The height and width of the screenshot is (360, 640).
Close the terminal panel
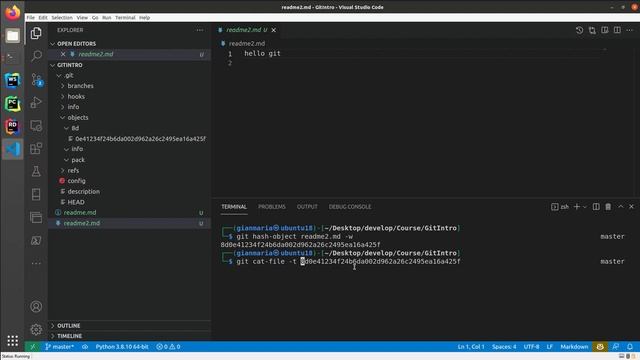point(631,207)
